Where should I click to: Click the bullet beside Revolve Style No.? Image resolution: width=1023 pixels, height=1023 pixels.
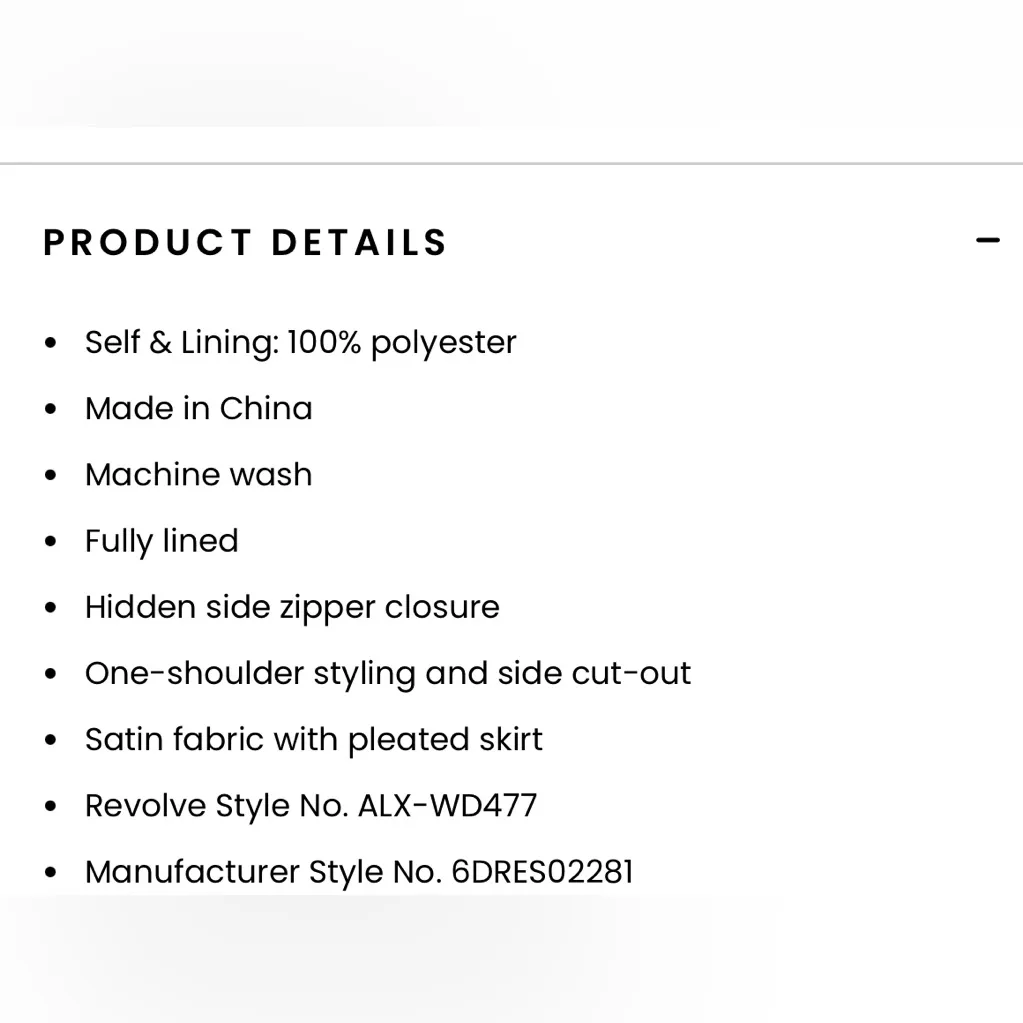pos(51,806)
